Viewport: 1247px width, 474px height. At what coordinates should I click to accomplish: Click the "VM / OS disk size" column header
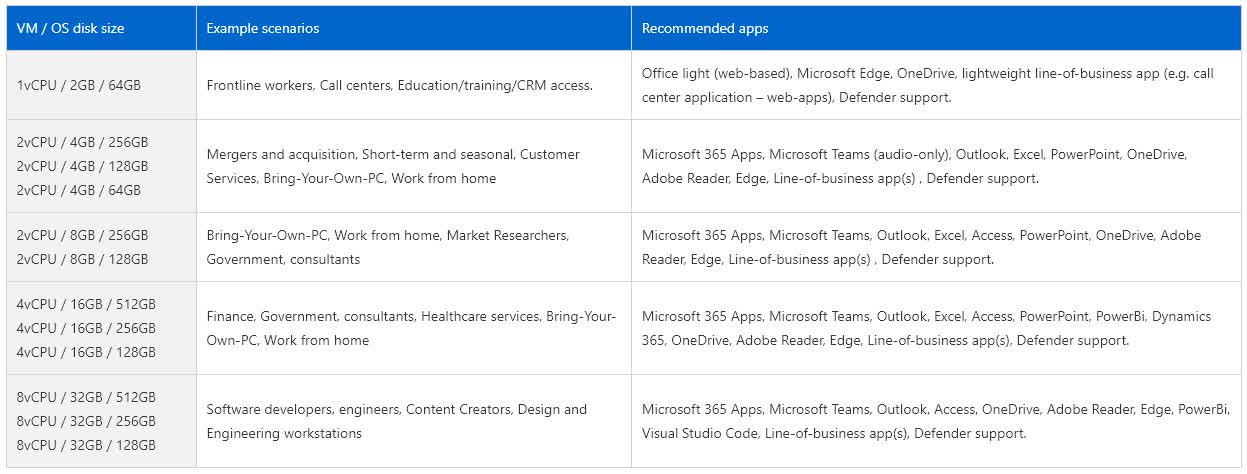click(x=70, y=29)
